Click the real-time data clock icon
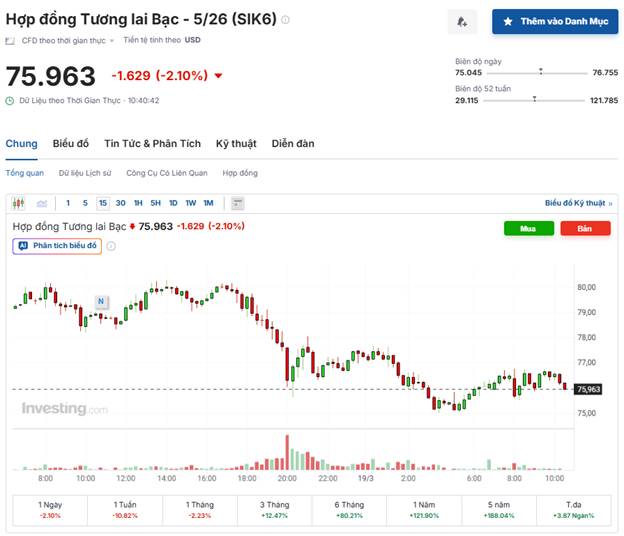The width and height of the screenshot is (624, 536). tap(10, 100)
